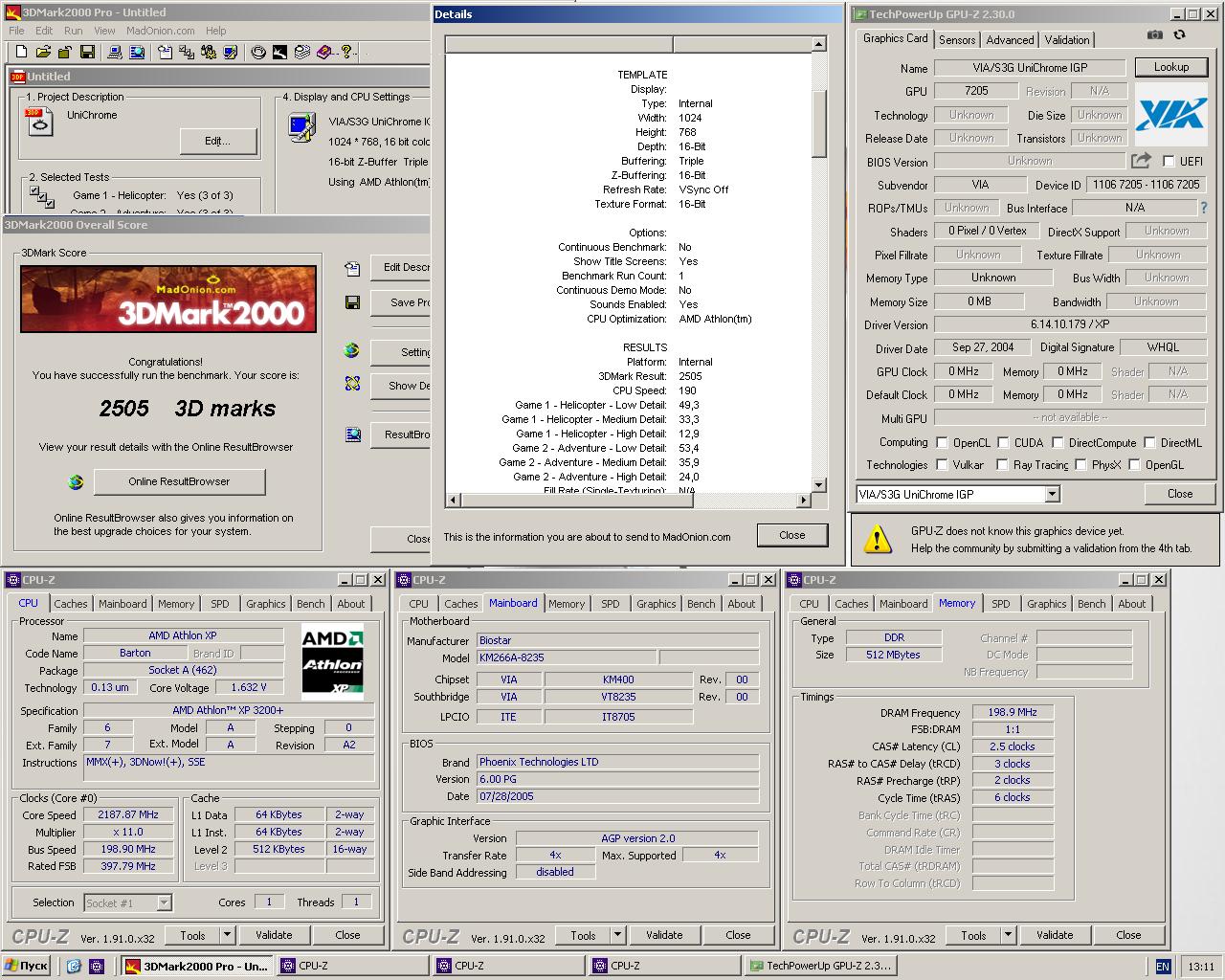Image resolution: width=1225 pixels, height=980 pixels.
Task: Open the VIA/S3G UniChrome IGP device dropdown
Action: tap(1052, 494)
